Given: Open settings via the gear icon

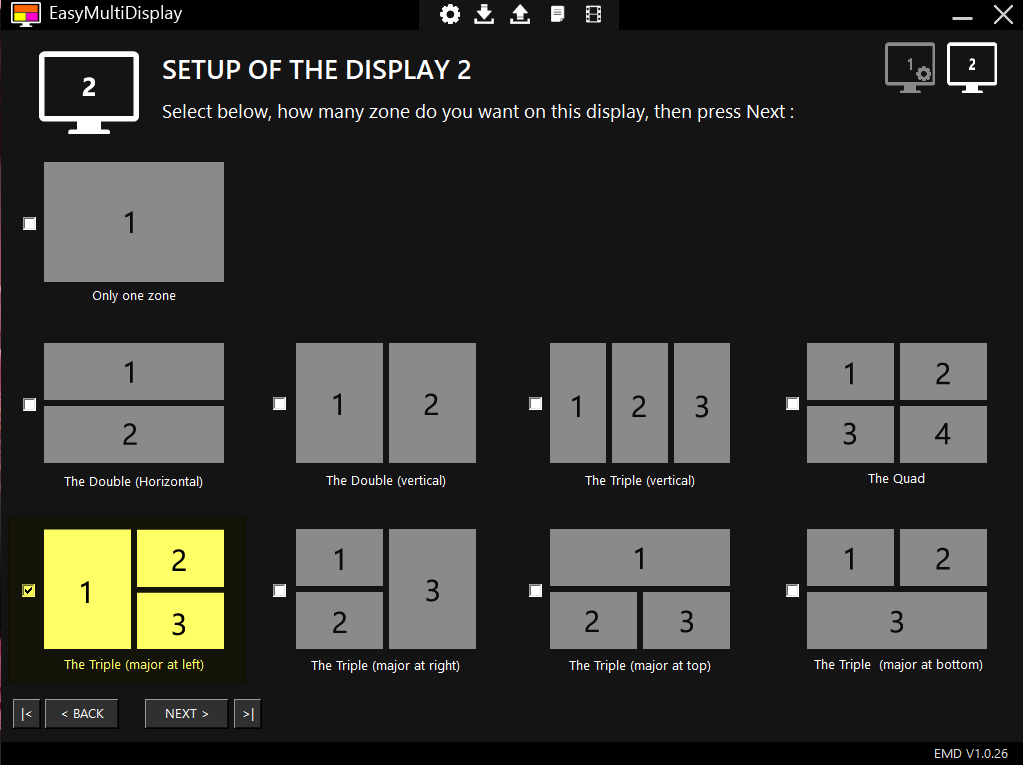Looking at the screenshot, I should pos(450,14).
